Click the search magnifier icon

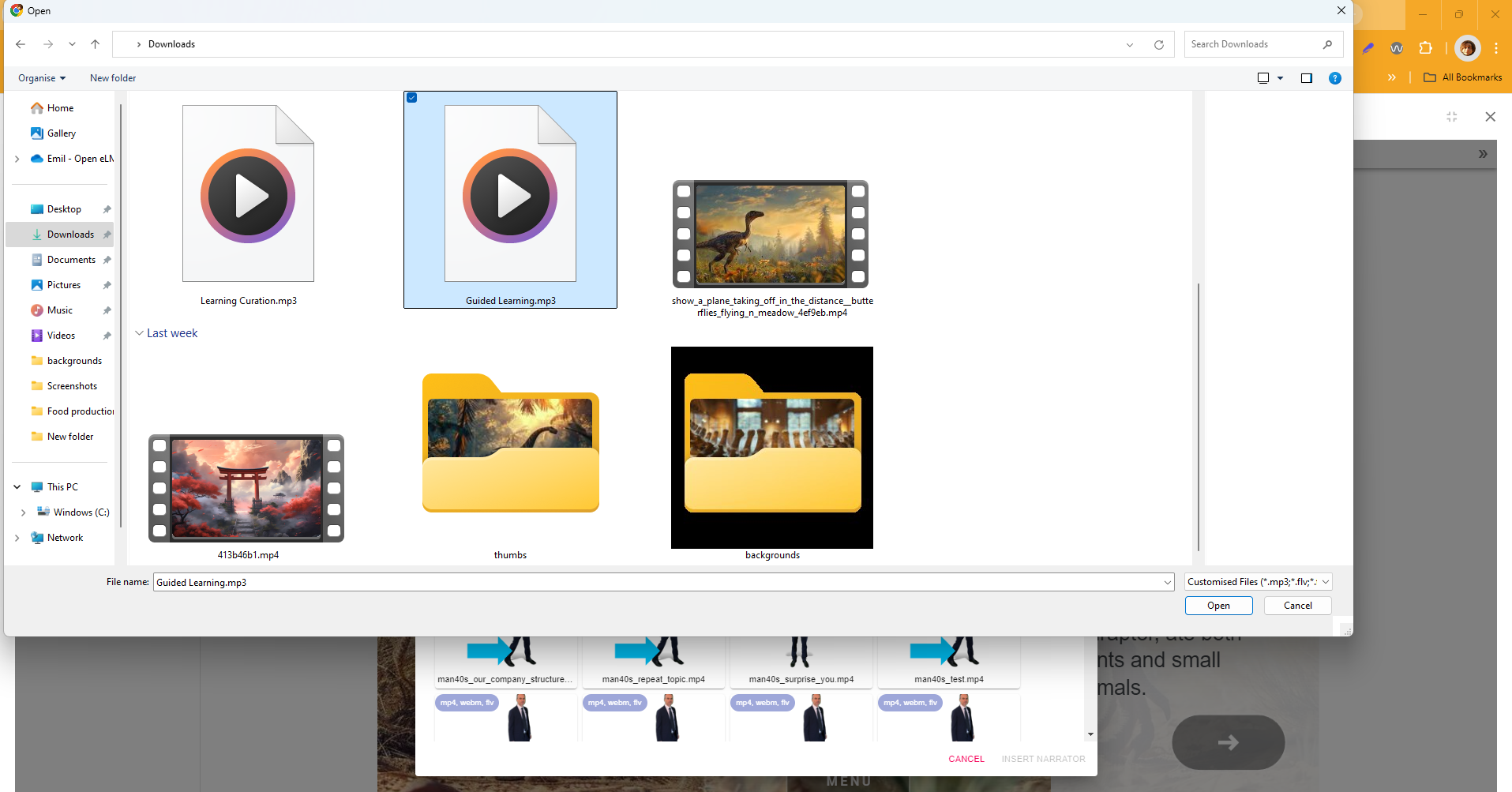pyautogui.click(x=1327, y=44)
